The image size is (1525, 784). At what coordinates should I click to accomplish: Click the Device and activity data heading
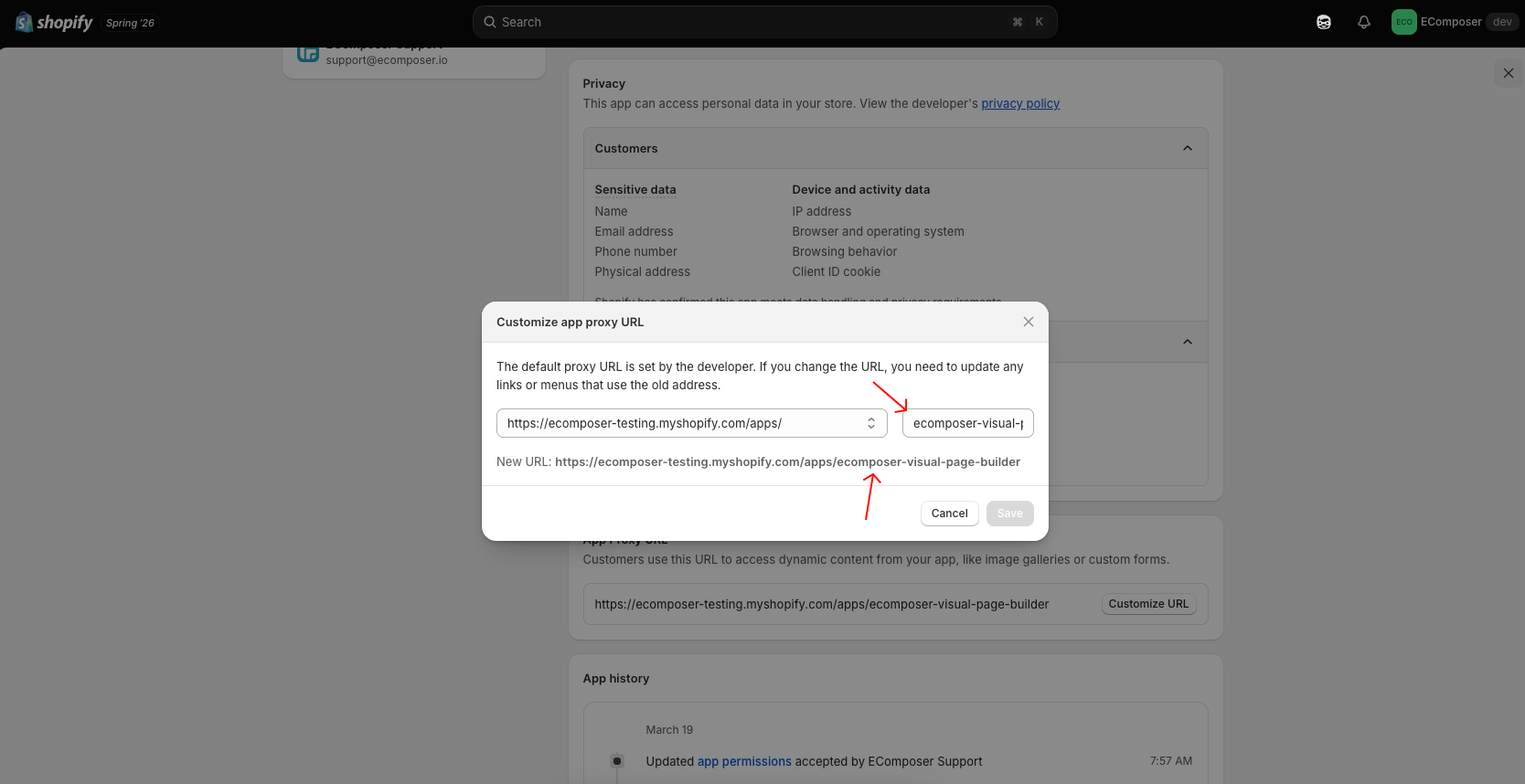[861, 190]
